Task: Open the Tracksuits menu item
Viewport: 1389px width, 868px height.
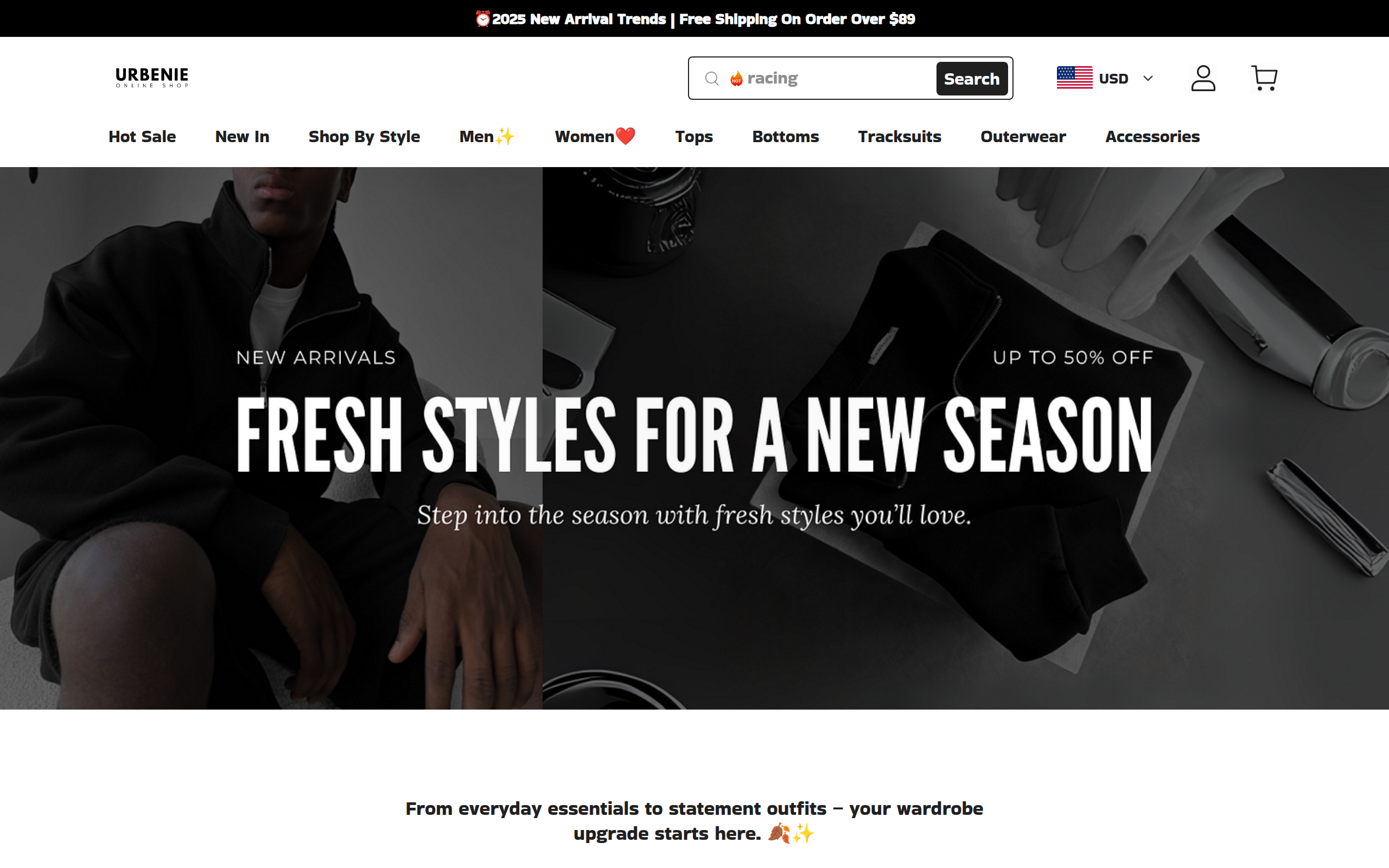Action: pyautogui.click(x=899, y=137)
